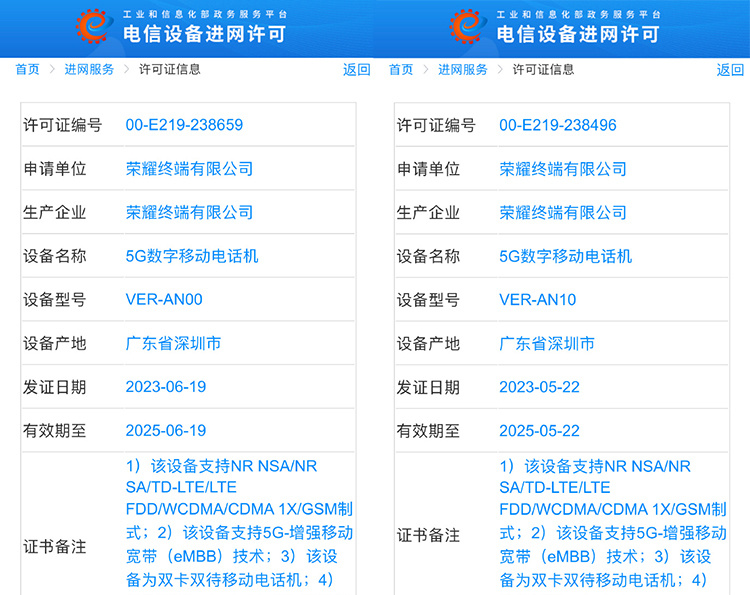Select expiry date 2025-05-22

540,430
